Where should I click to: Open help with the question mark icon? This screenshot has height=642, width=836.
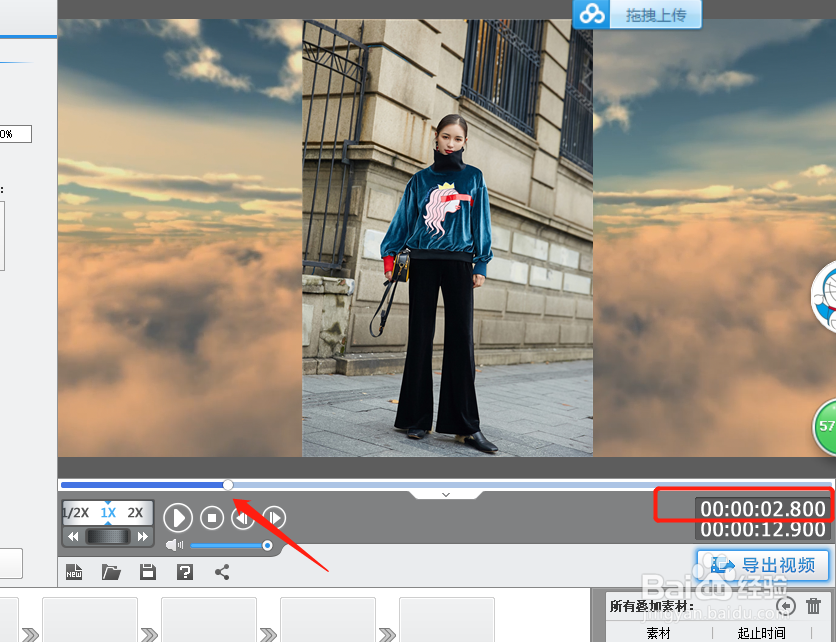coord(184,572)
